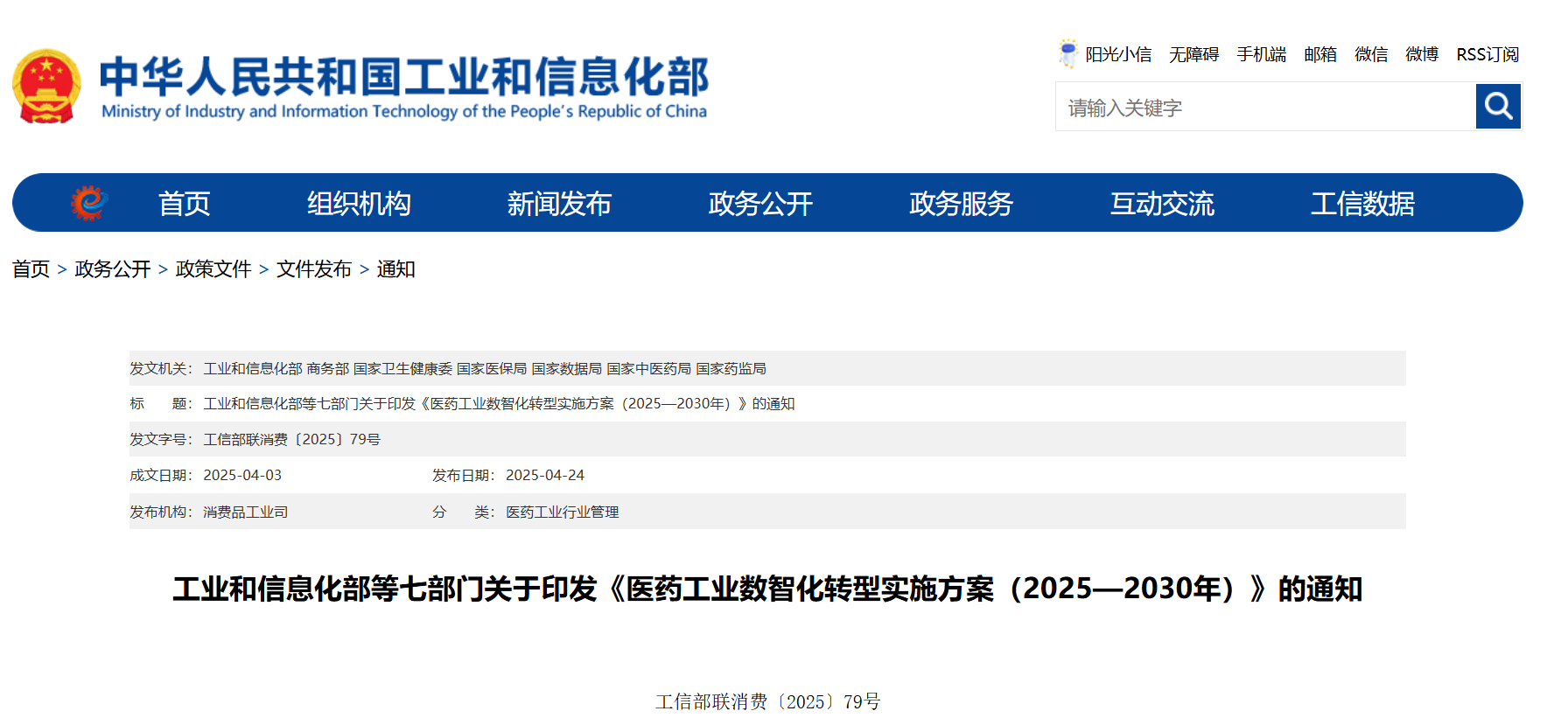
Task: Open the 政务公开 navigation tab
Action: pos(760,204)
